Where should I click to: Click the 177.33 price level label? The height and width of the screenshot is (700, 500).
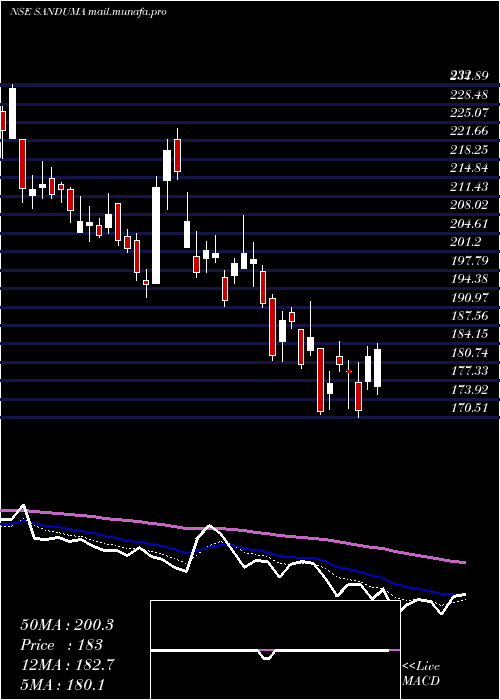click(468, 371)
